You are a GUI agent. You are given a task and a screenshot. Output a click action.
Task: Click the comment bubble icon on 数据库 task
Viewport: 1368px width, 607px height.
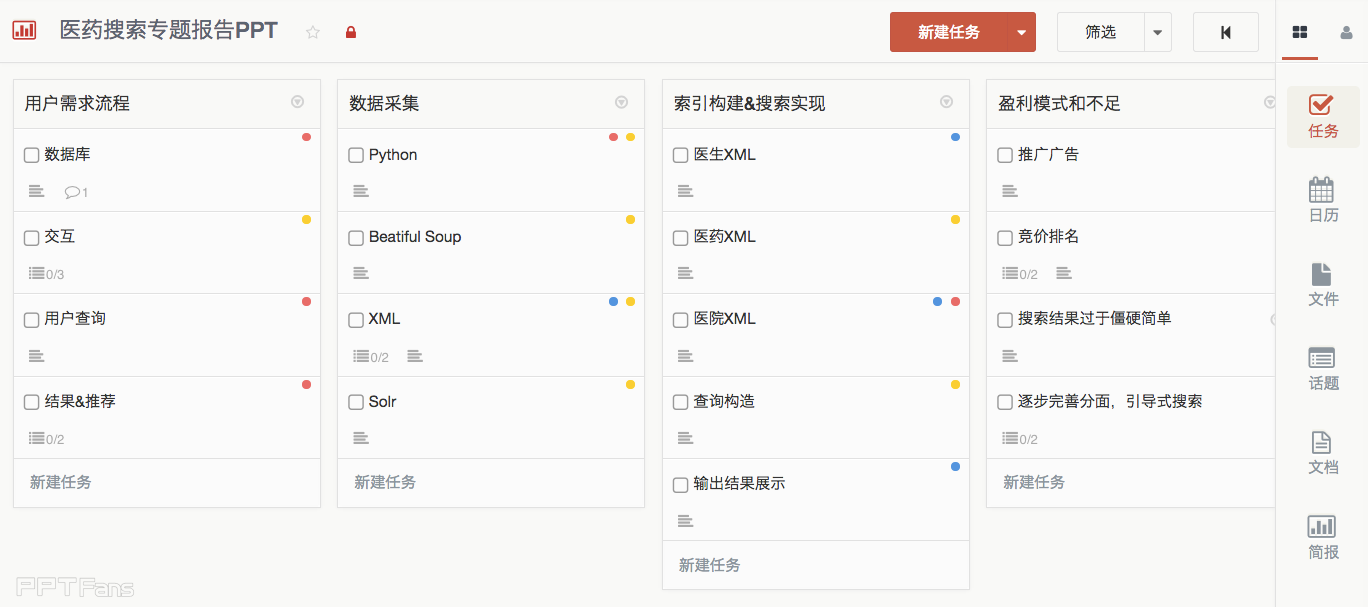[72, 192]
